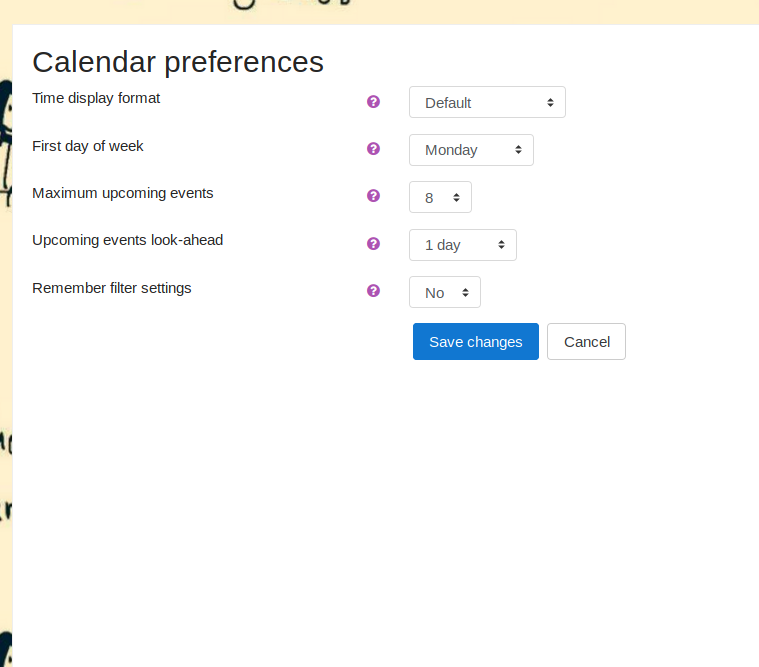This screenshot has height=667, width=759.
Task: Open help for First day of week
Action: tap(373, 149)
